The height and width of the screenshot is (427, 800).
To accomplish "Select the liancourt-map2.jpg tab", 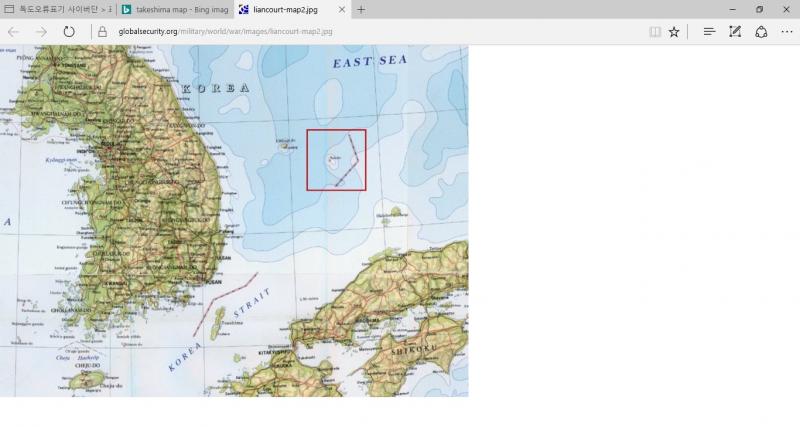I will [x=285, y=10].
